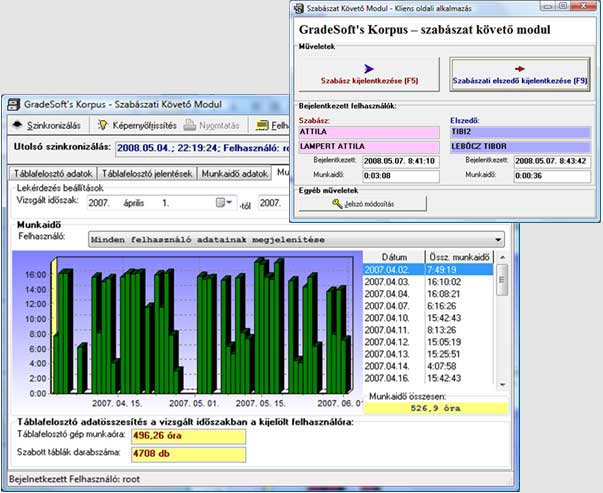This screenshot has height=493, width=603.
Task: Click the Képernyőfrissítés lightbulb icon
Action: click(x=102, y=125)
